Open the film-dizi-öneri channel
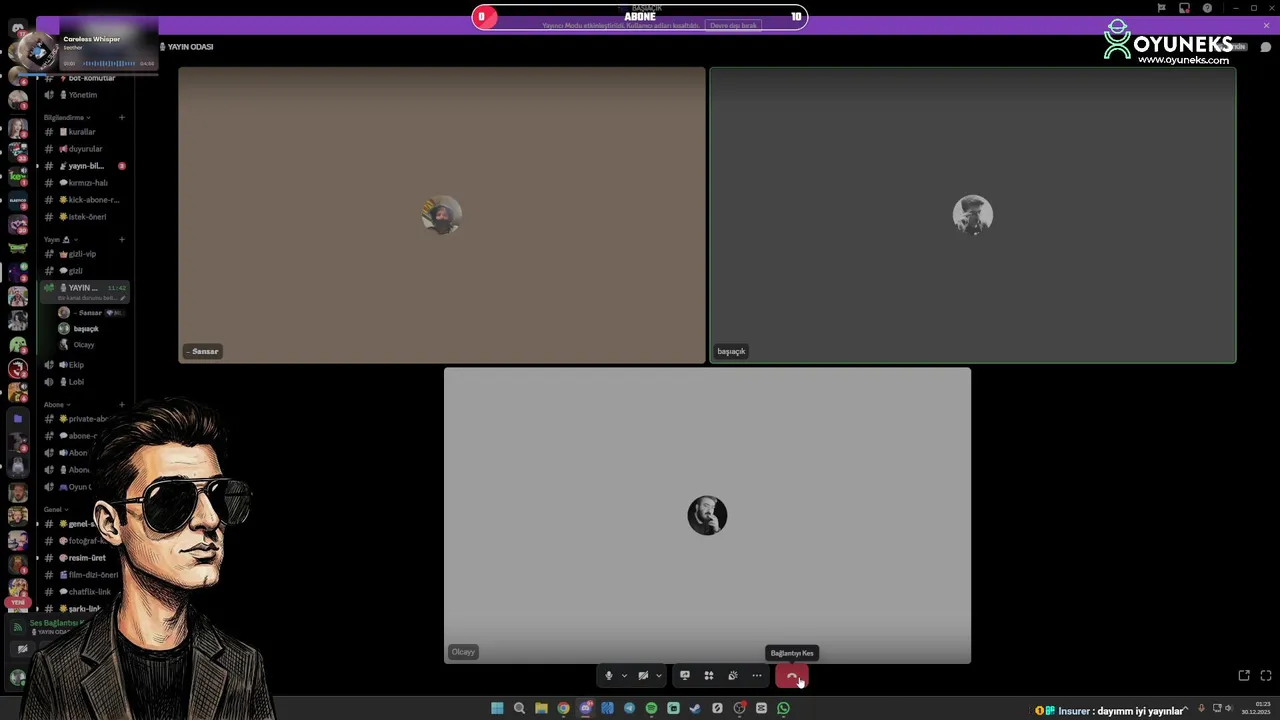The height and width of the screenshot is (720, 1280). (x=84, y=575)
